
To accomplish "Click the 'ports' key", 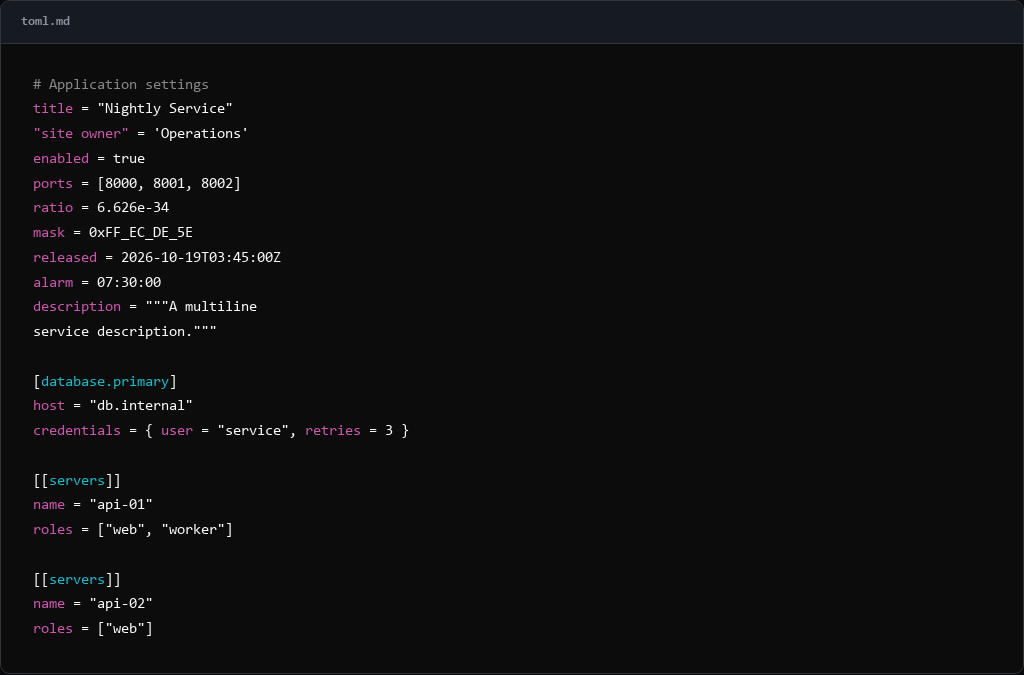I will tap(53, 183).
